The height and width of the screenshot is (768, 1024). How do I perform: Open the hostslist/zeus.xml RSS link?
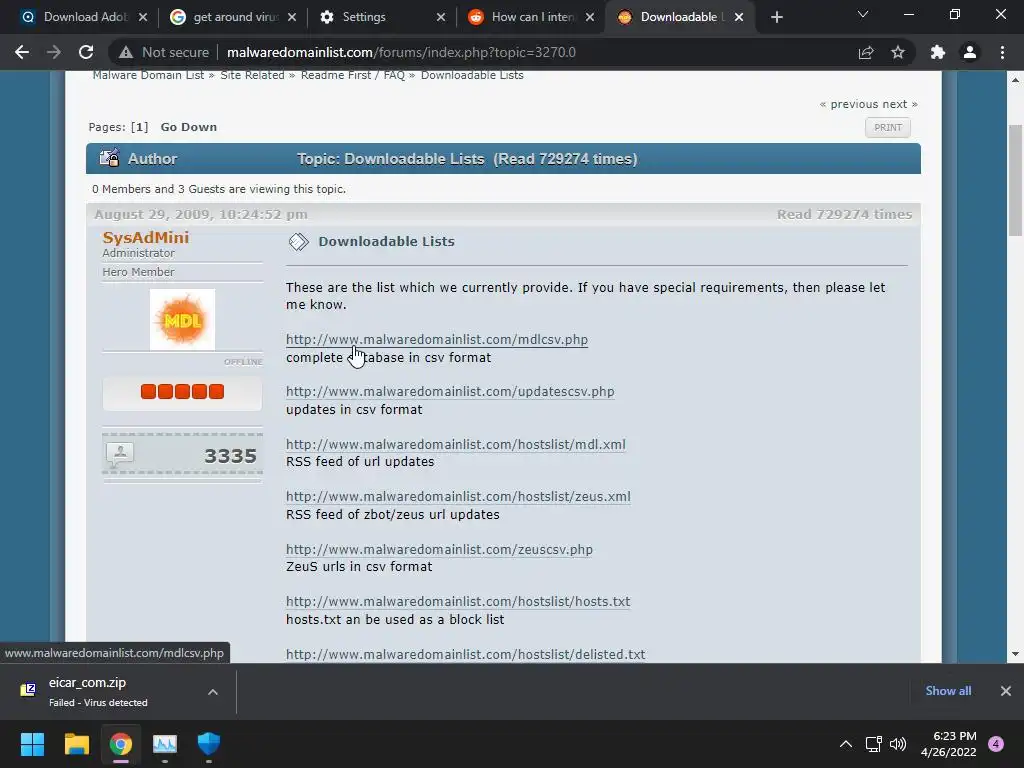pyautogui.click(x=458, y=496)
